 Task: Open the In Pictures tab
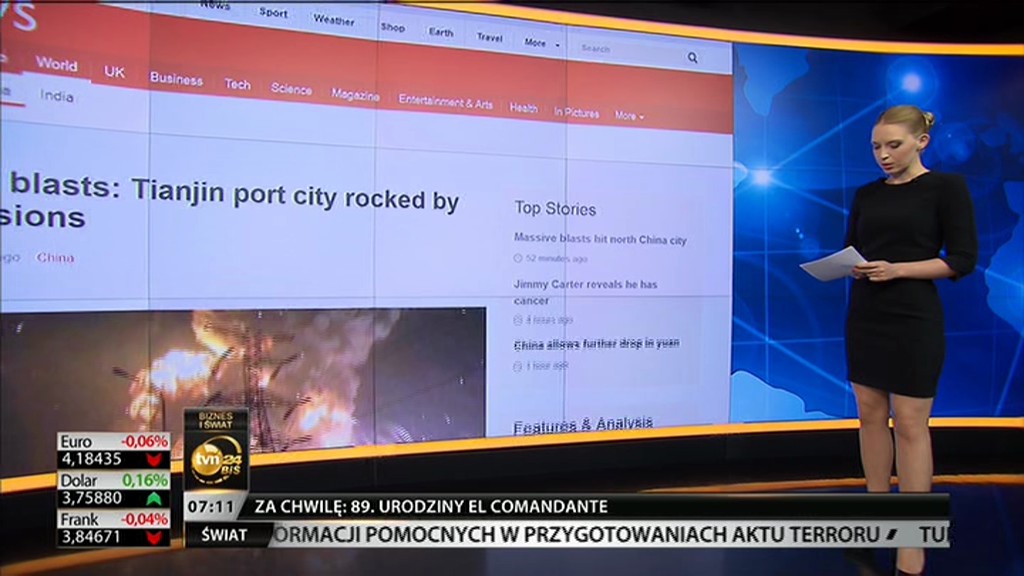point(577,112)
